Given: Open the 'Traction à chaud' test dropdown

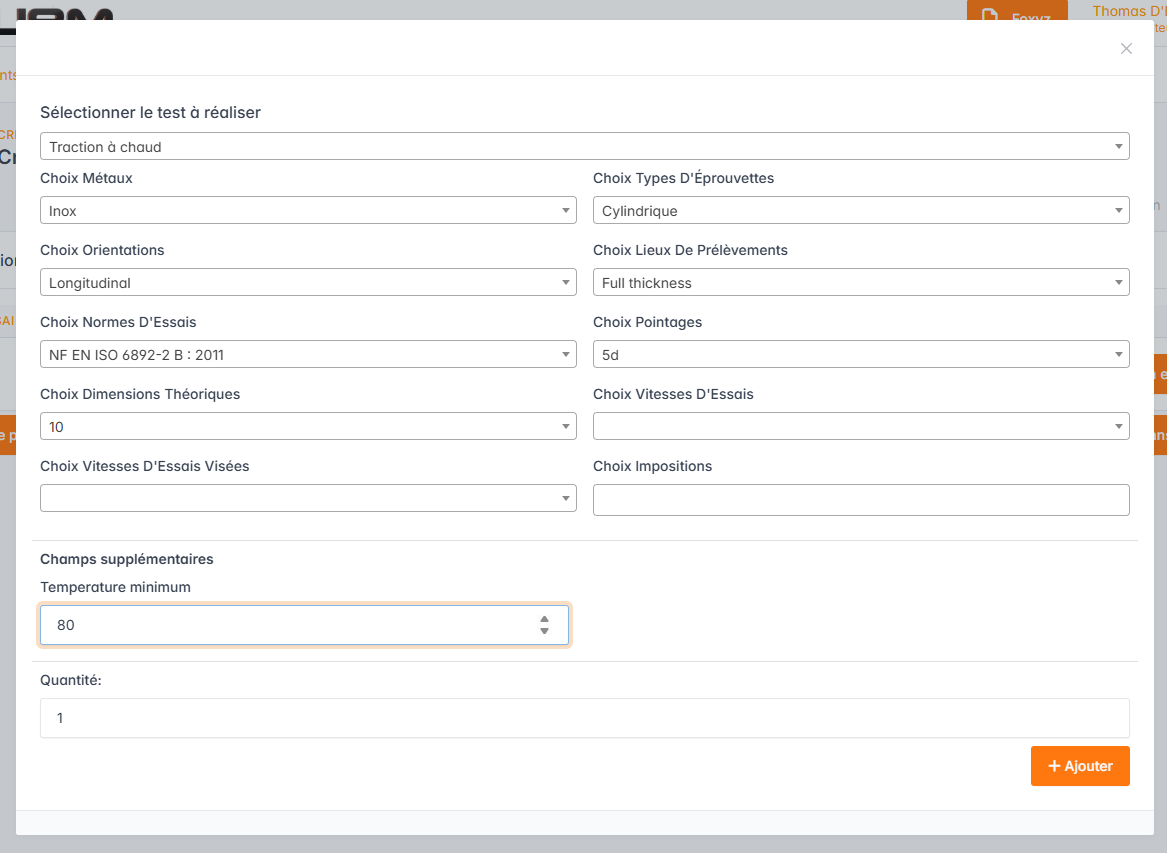Looking at the screenshot, I should pyautogui.click(x=584, y=147).
